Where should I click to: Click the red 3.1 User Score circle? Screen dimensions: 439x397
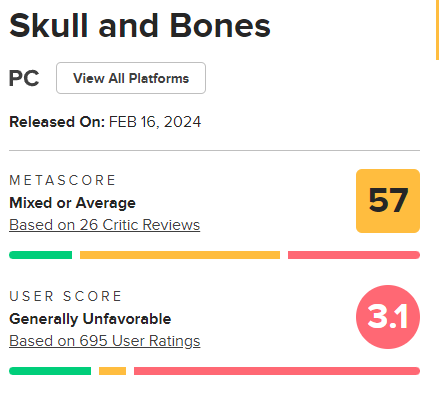388,317
